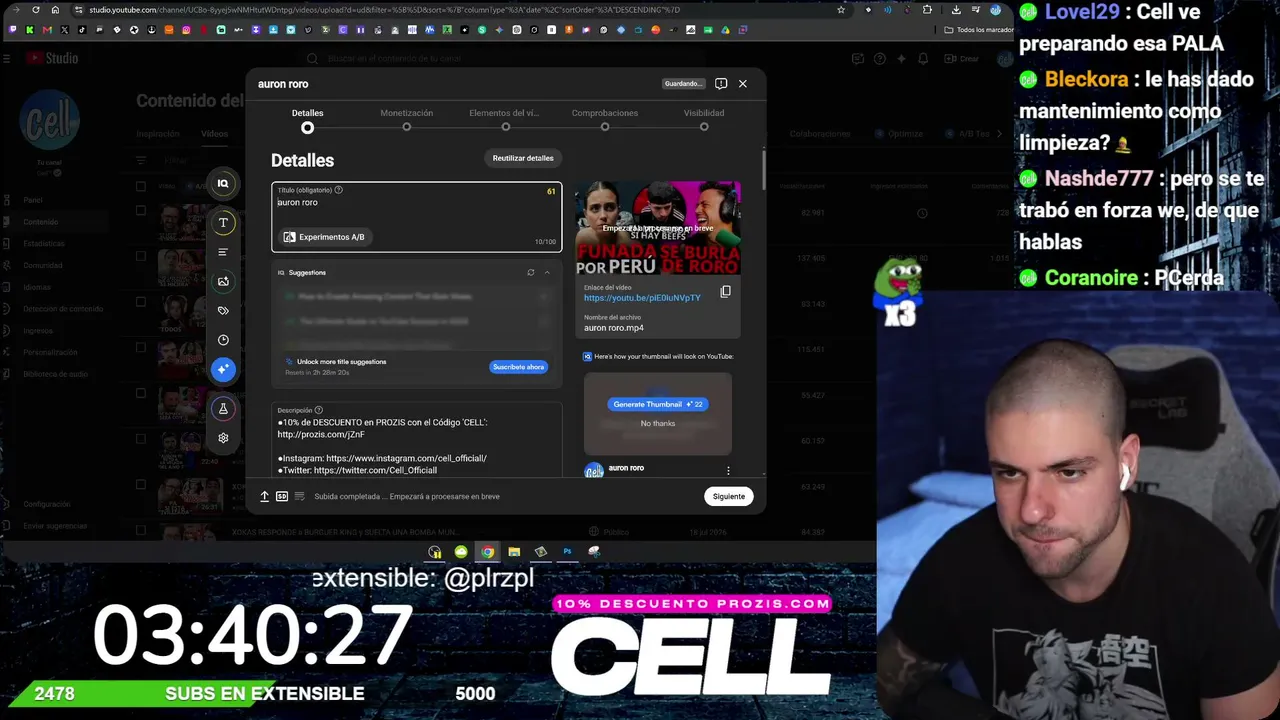Open the thumbnail preview three-dot menu
Image resolution: width=1280 pixels, height=720 pixels.
[x=728, y=470]
